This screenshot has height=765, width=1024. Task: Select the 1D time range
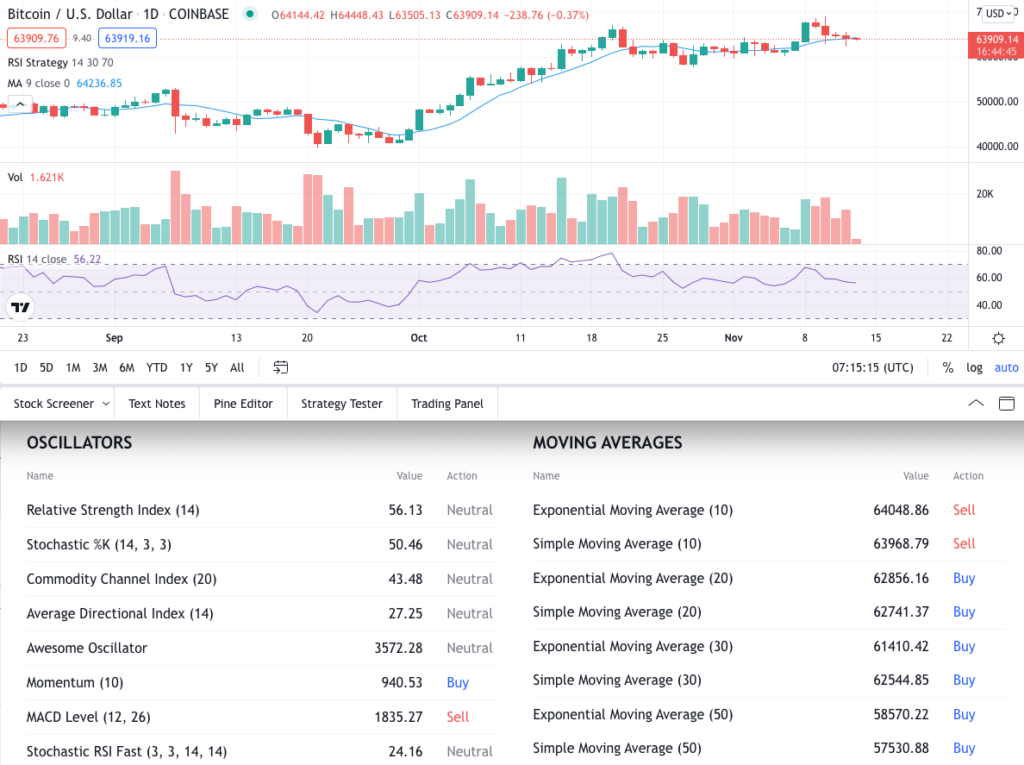coord(21,368)
